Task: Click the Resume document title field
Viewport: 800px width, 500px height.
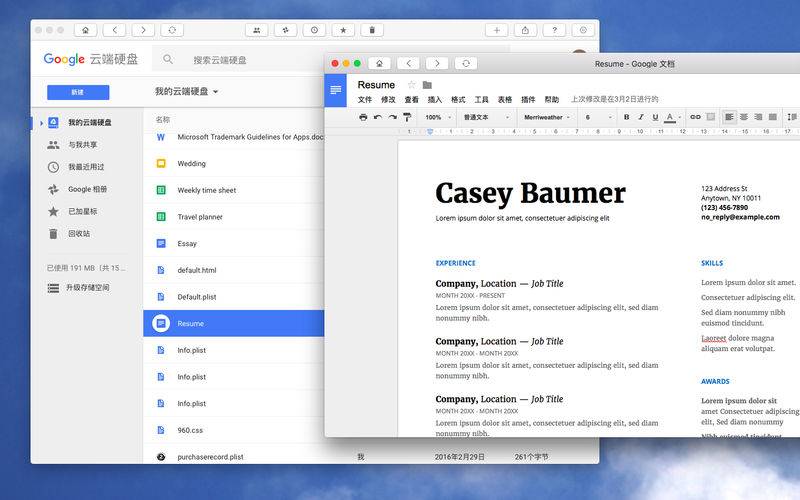Action: coord(376,85)
